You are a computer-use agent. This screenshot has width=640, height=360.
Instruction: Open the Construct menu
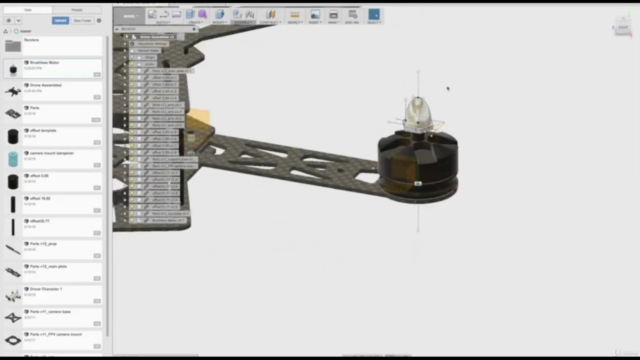tap(270, 22)
